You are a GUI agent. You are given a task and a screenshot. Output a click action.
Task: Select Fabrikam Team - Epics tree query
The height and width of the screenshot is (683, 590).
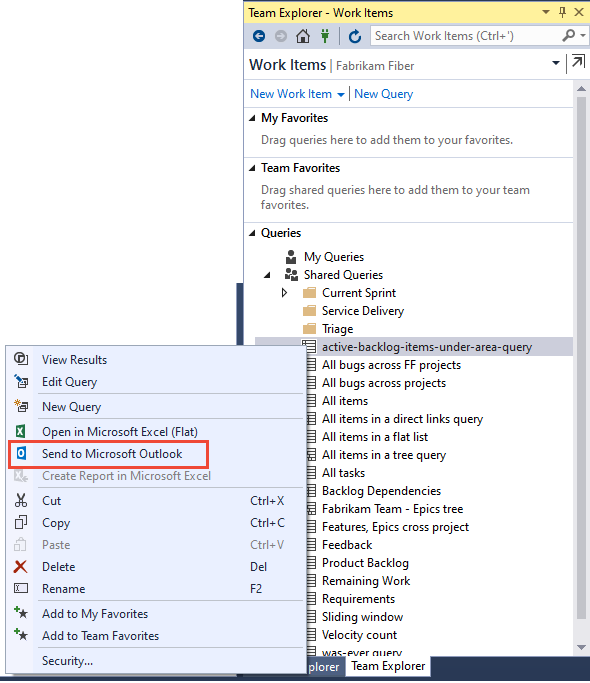click(x=392, y=509)
